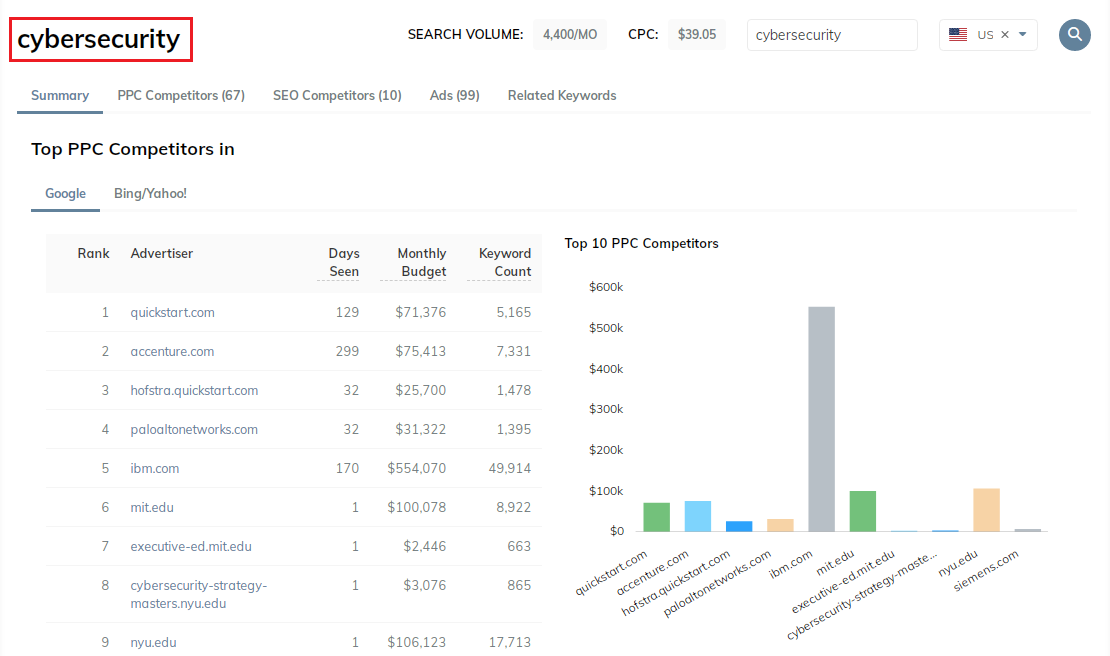This screenshot has width=1110, height=656.
Task: Click the green quickstart.com chart bar
Action: [x=656, y=517]
